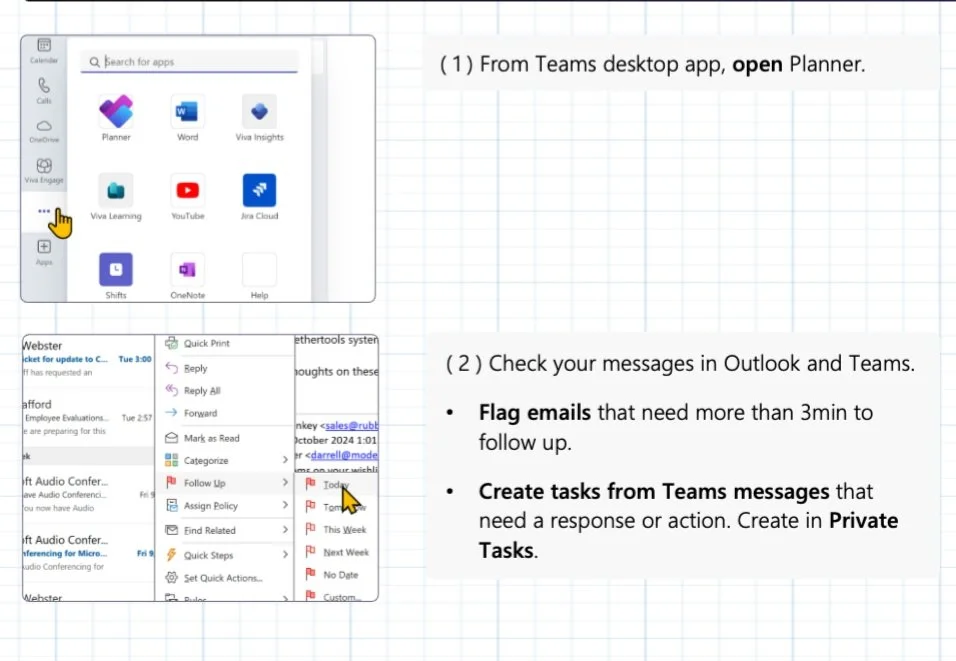Expand the Assign Policy submenu
956x661 pixels.
(x=224, y=506)
